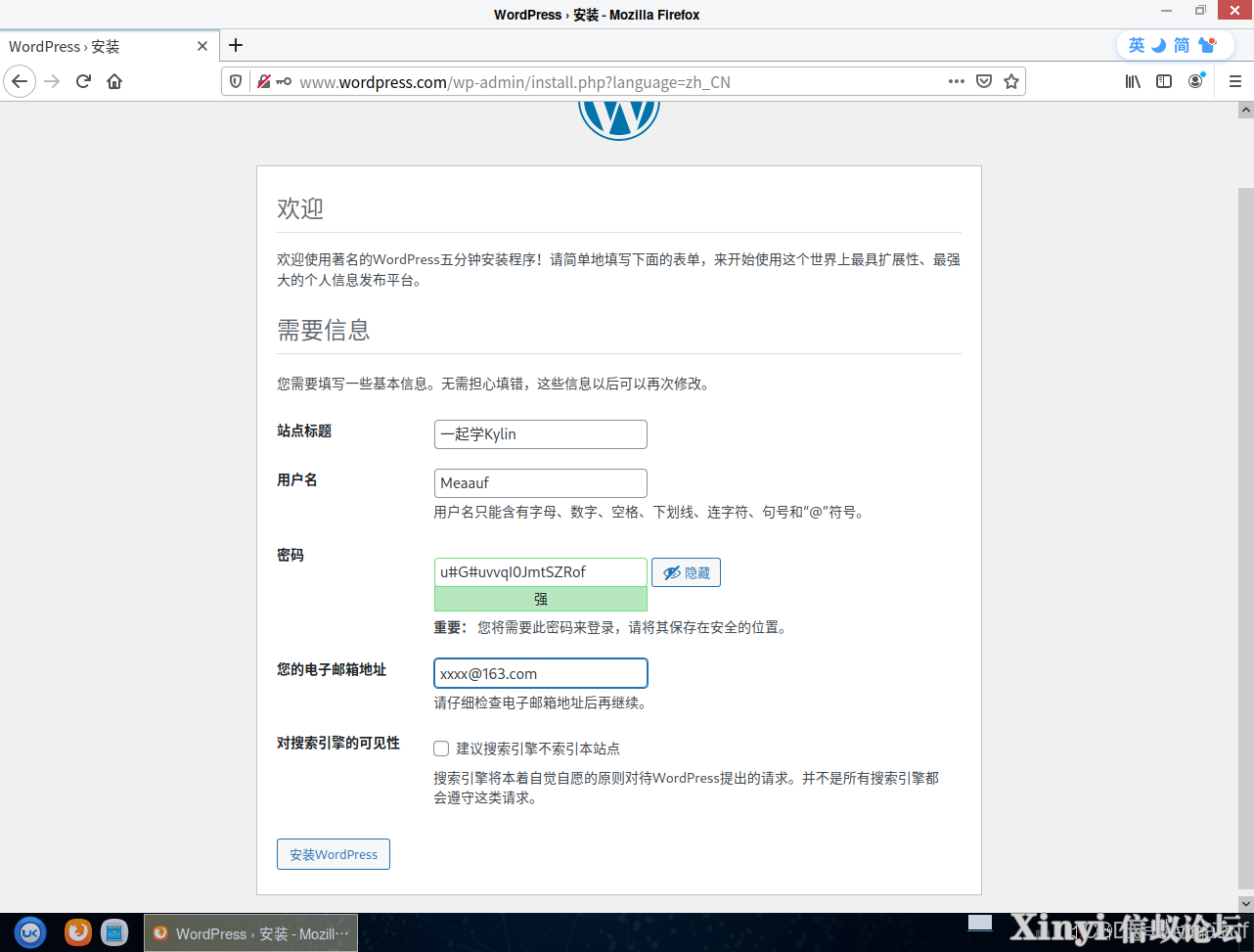
Task: Toggle simplified Chinese (简) mode
Action: (x=1182, y=45)
